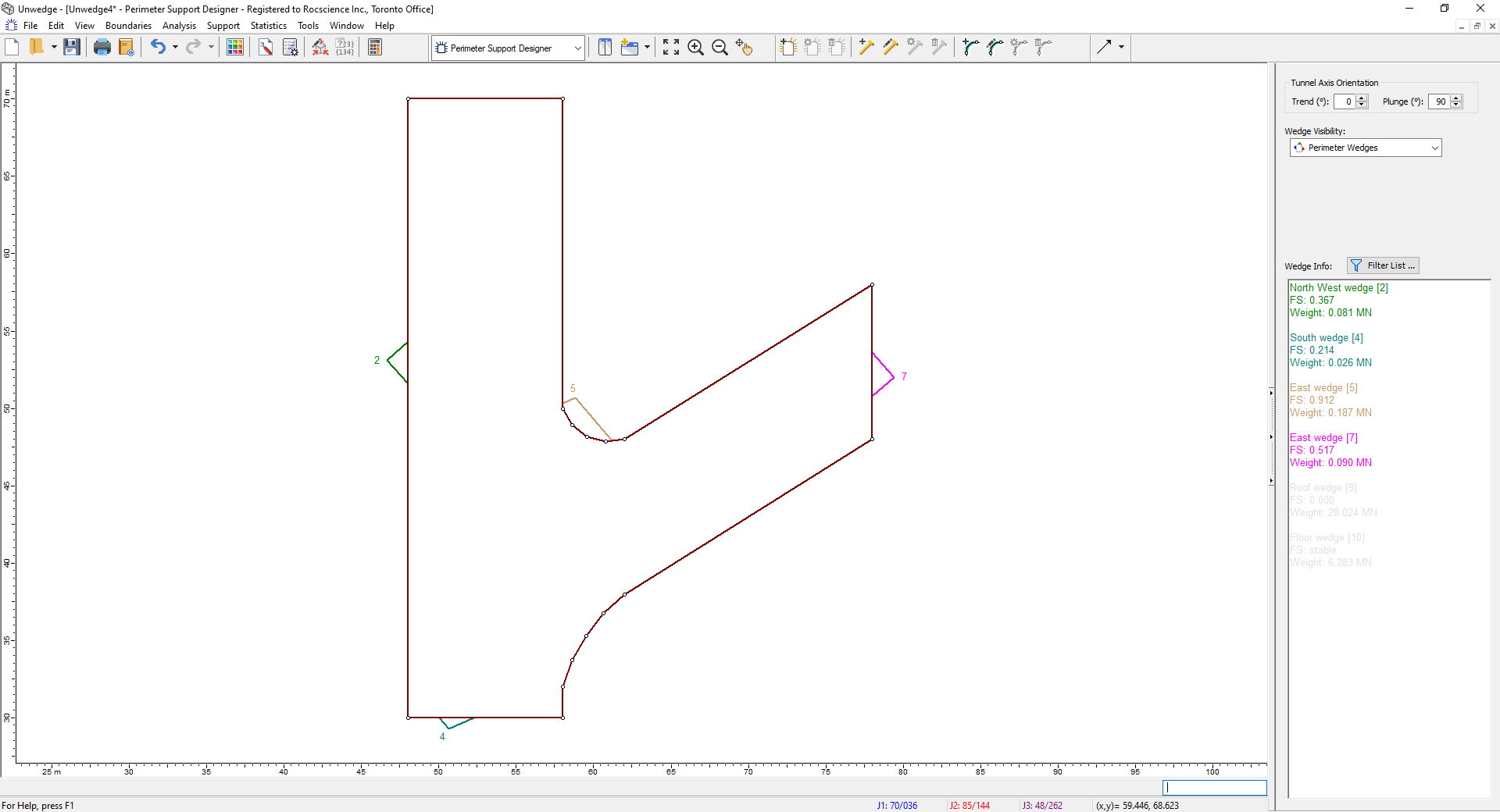Click the Zoom In magnifier
Image resolution: width=1500 pixels, height=812 pixels.
point(695,48)
